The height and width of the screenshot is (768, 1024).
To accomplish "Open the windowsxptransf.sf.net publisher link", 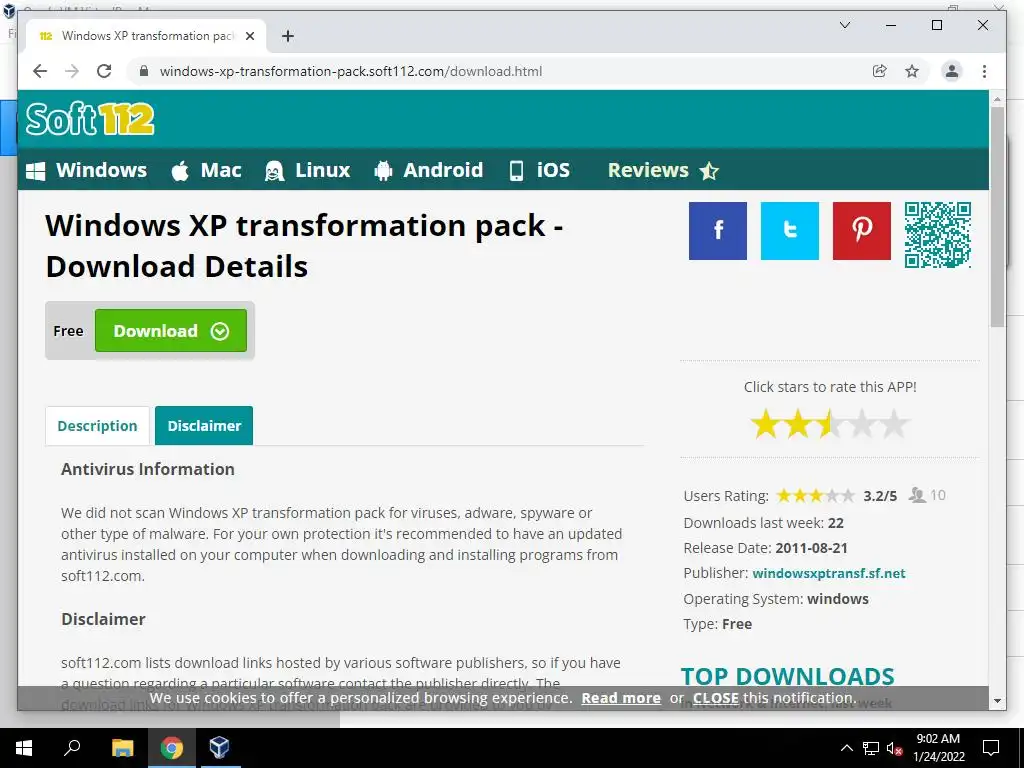I will pos(829,573).
